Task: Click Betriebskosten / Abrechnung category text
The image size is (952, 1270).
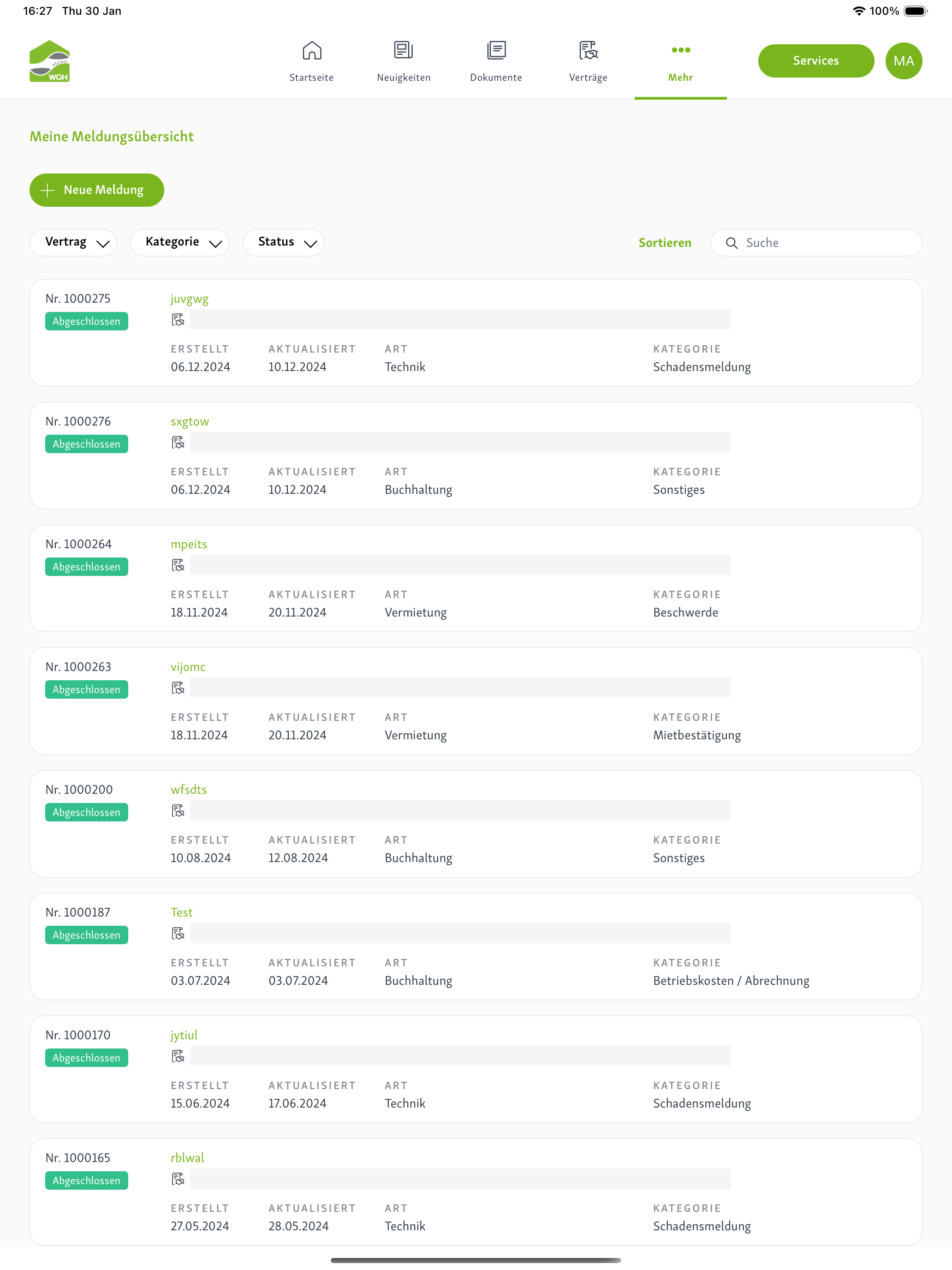Action: pos(731,981)
